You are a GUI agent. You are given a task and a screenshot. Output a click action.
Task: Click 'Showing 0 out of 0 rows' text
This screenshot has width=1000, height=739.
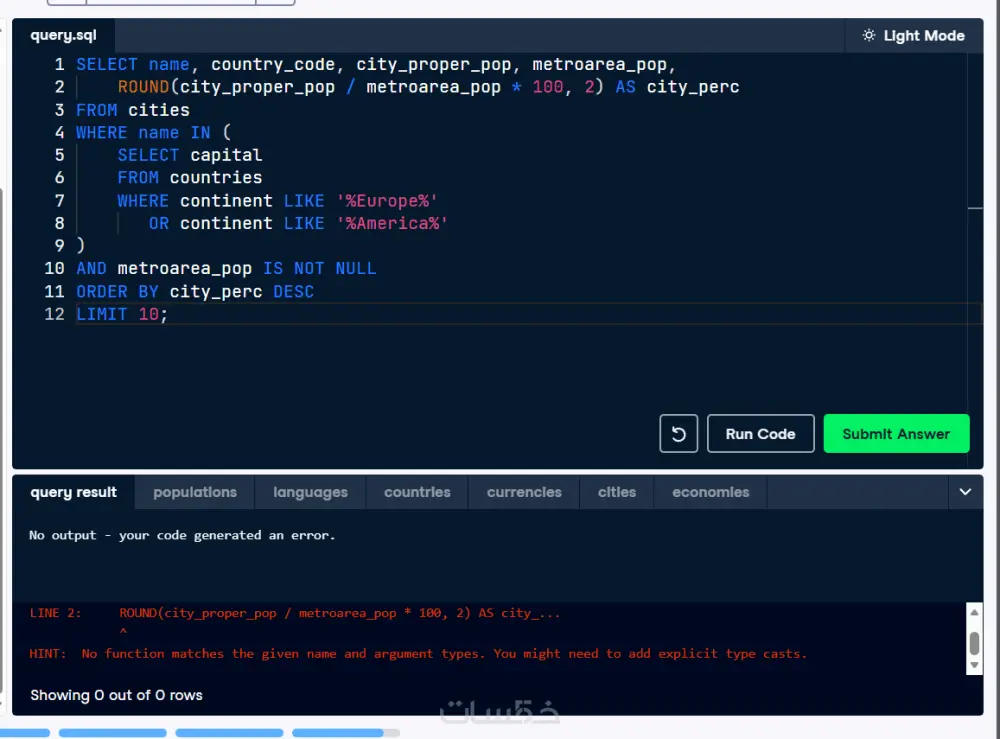116,695
